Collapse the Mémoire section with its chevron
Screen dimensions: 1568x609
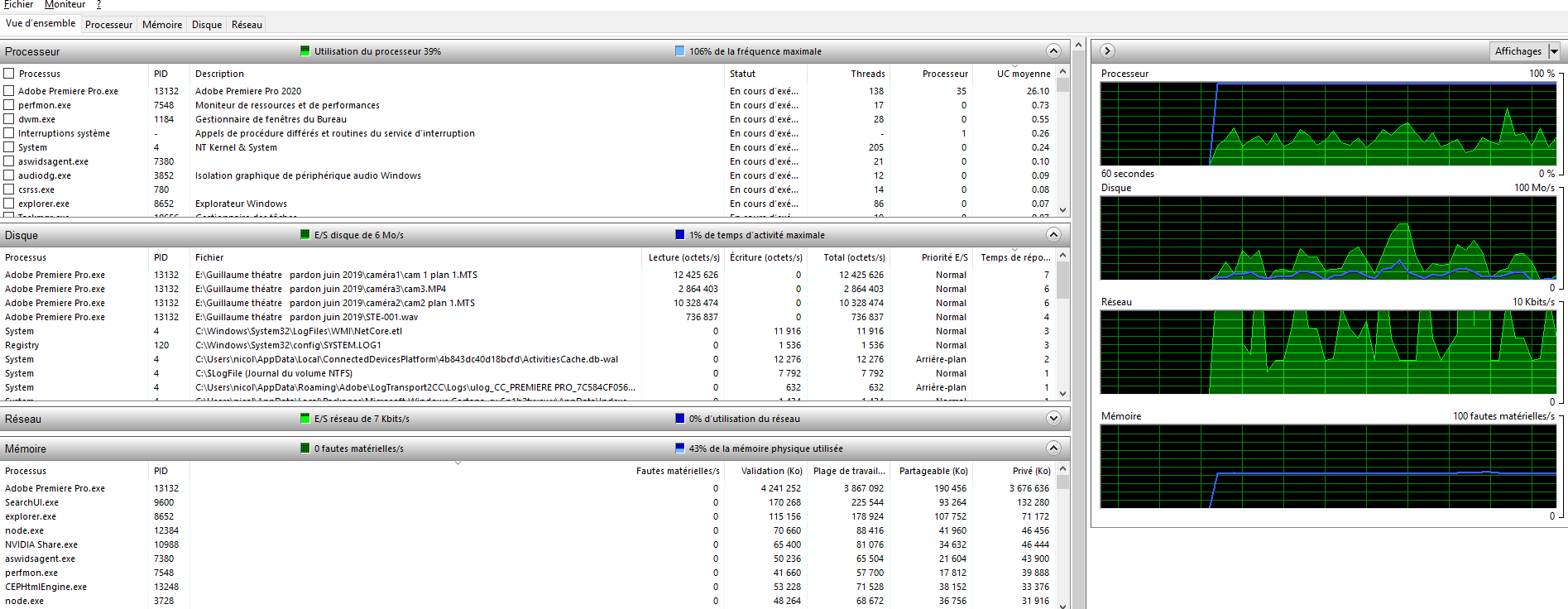click(1053, 448)
